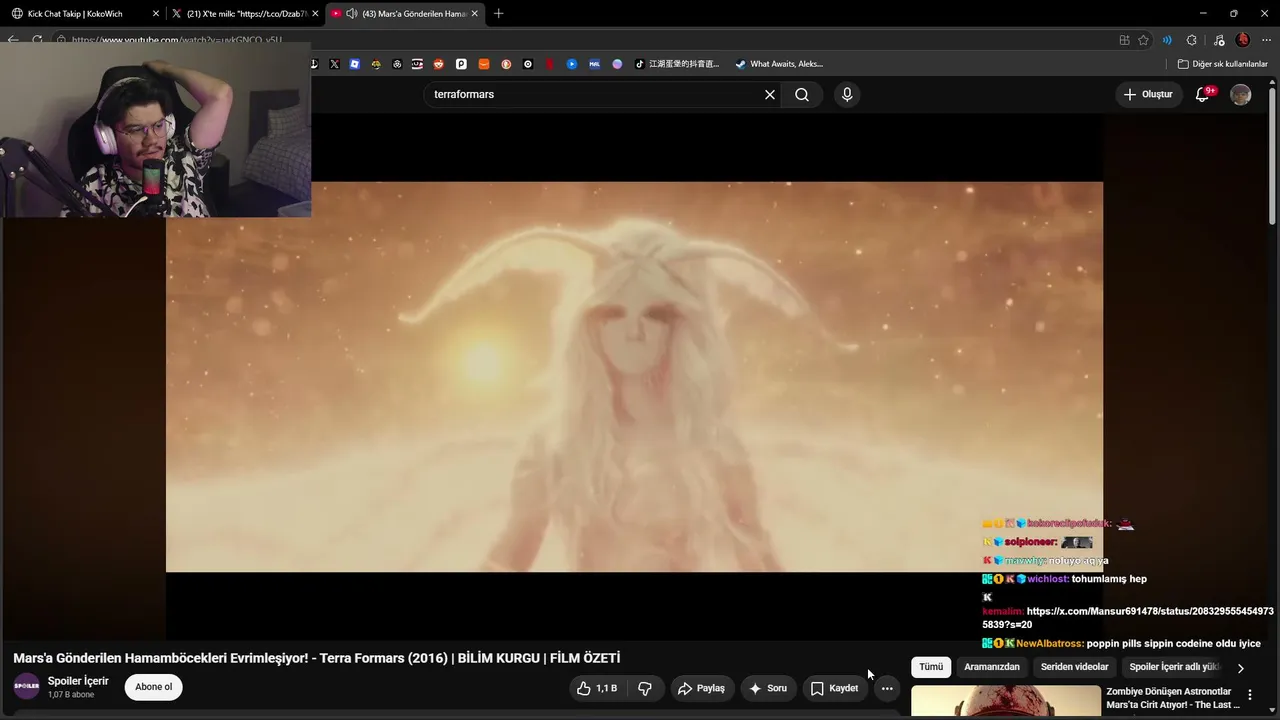Open the X bookmark in bookmarks bar
The width and height of the screenshot is (1280, 720).
point(334,64)
